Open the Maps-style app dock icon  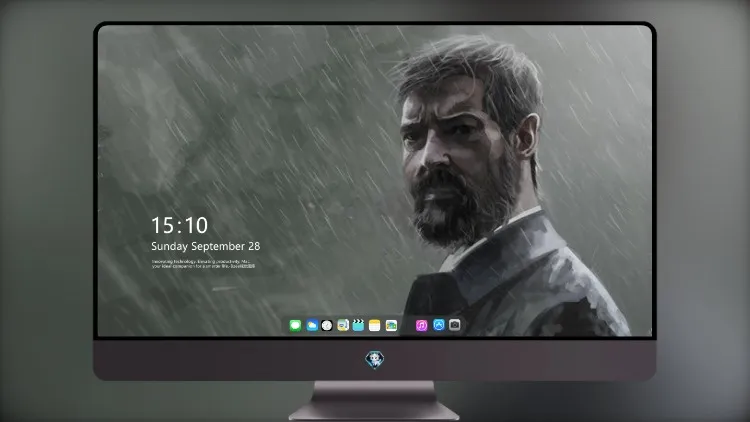coord(343,325)
